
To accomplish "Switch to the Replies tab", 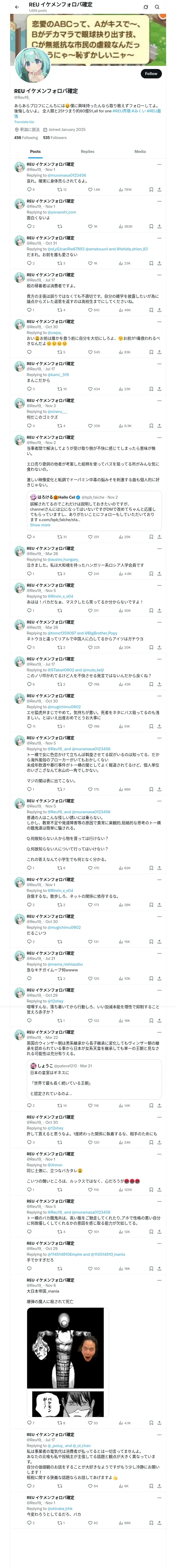I will click(x=87, y=152).
